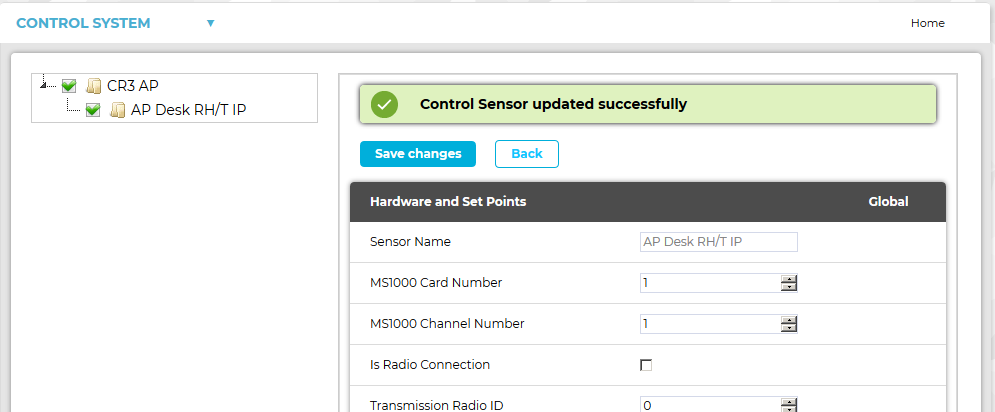995x412 pixels.
Task: Click the Back button
Action: pos(526,154)
